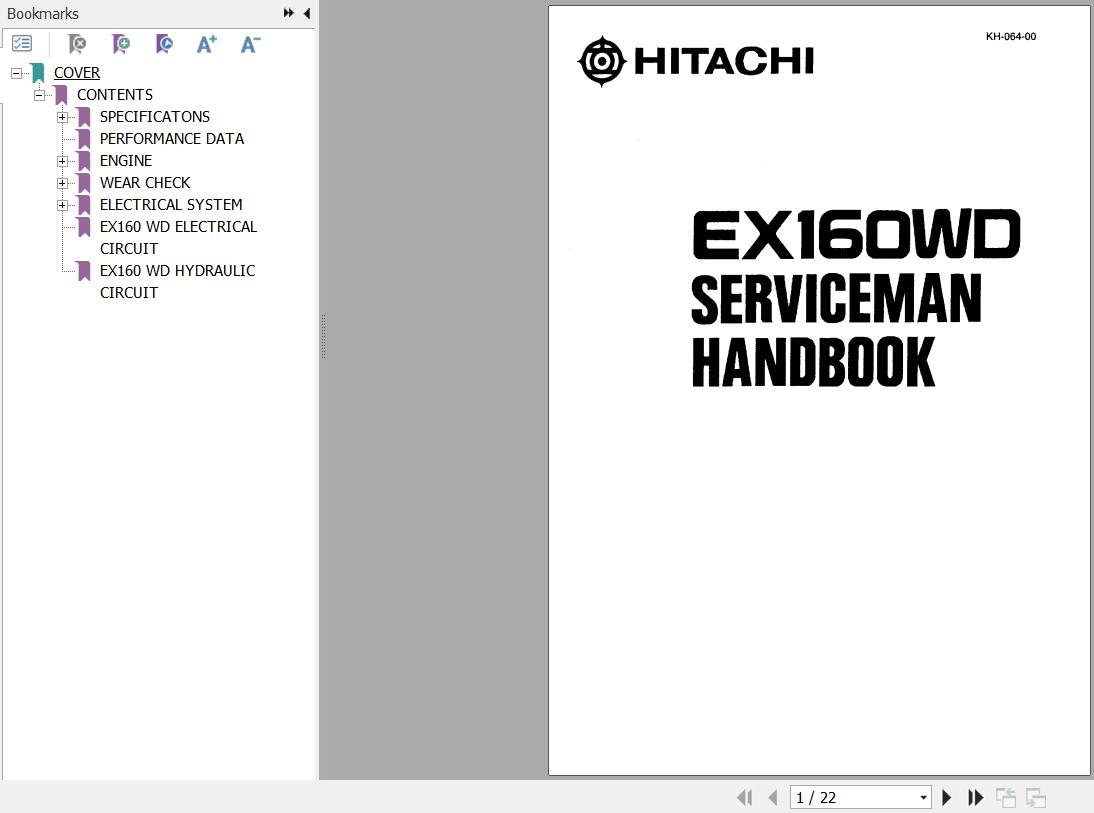
Task: Click the COVER bookmark flag icon
Action: coord(38,73)
